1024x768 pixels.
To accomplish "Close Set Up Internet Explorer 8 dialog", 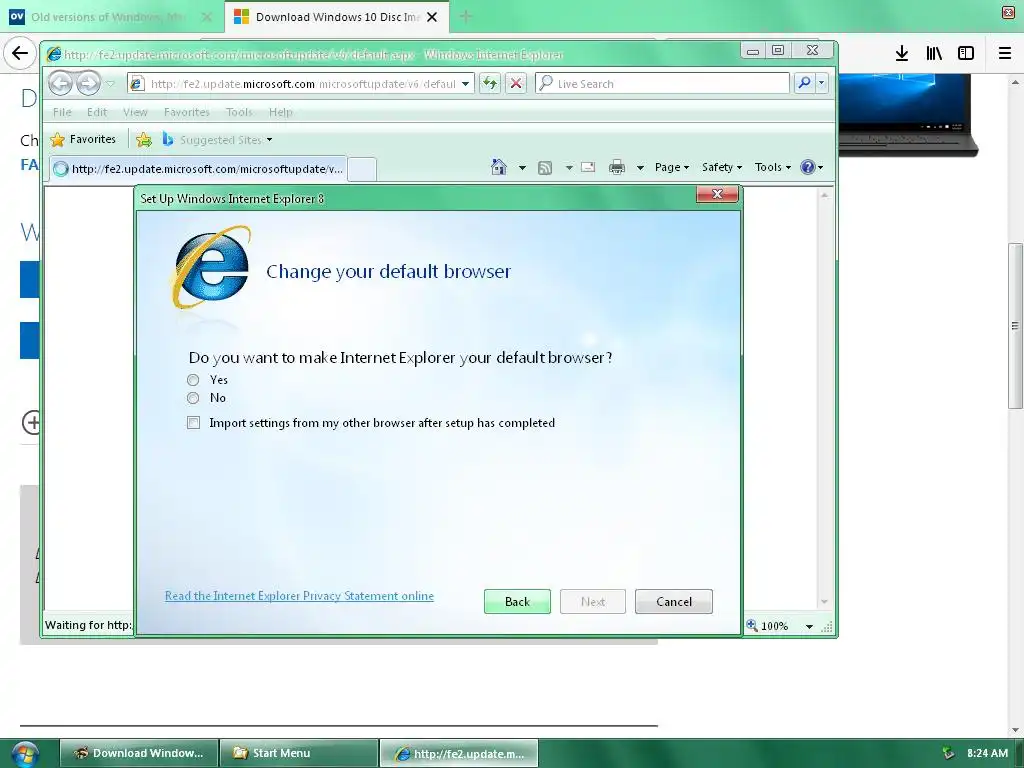I will pyautogui.click(x=717, y=194).
